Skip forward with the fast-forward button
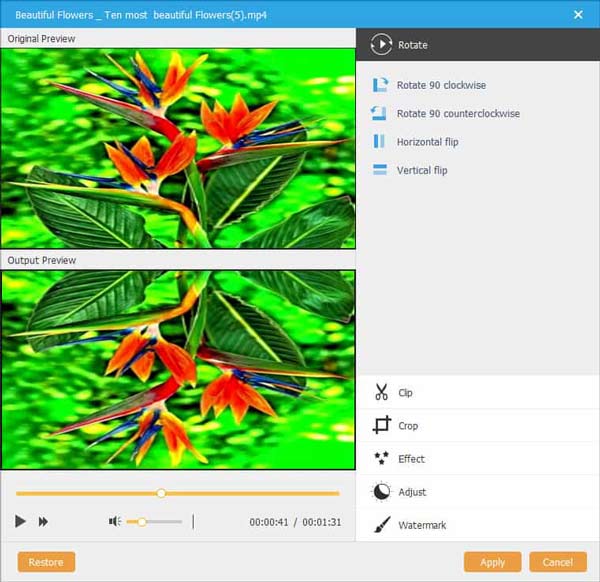The height and width of the screenshot is (582, 600). tap(44, 521)
